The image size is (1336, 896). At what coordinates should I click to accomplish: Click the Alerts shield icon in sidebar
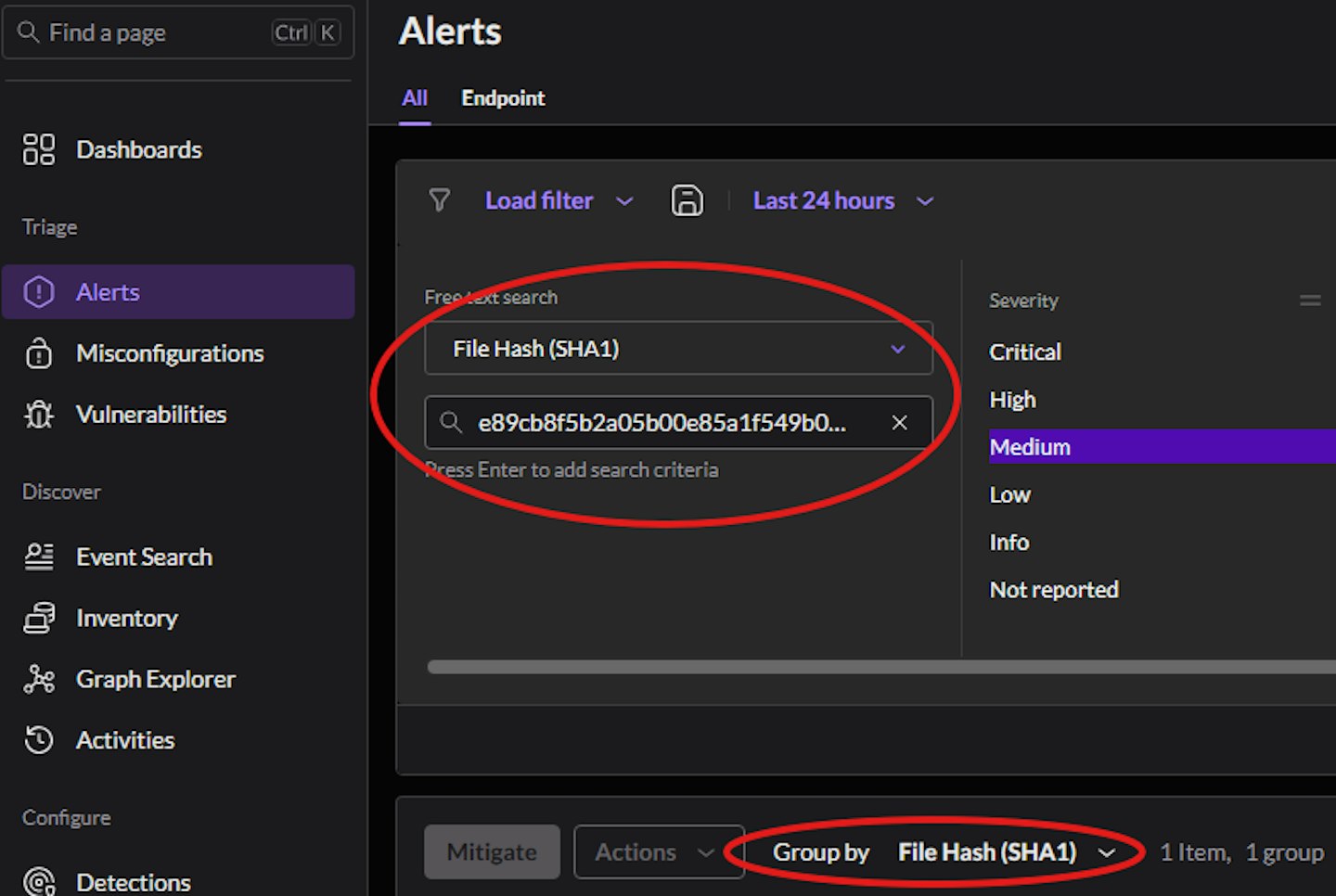point(39,292)
